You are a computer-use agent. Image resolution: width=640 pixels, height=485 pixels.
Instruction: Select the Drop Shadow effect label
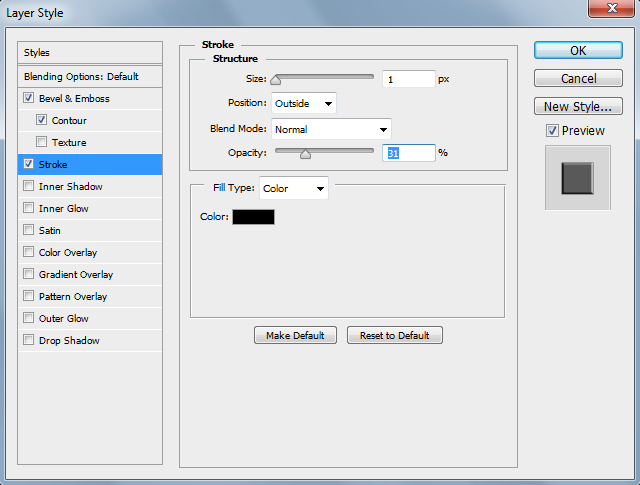[69, 340]
